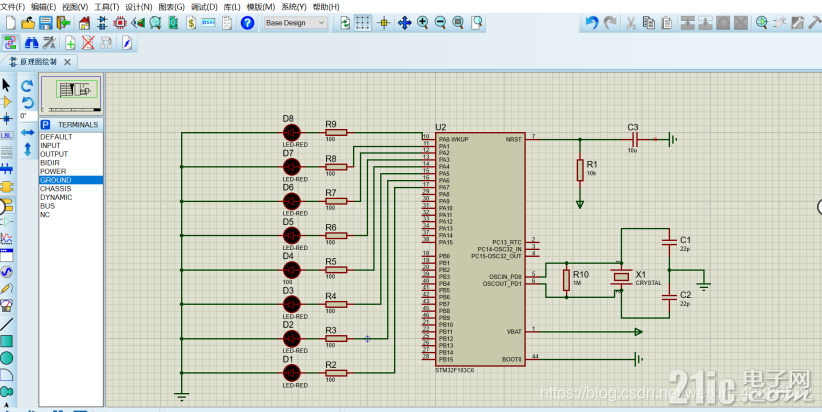Select junction dot mode
The image size is (822, 412).
pos(6,118)
